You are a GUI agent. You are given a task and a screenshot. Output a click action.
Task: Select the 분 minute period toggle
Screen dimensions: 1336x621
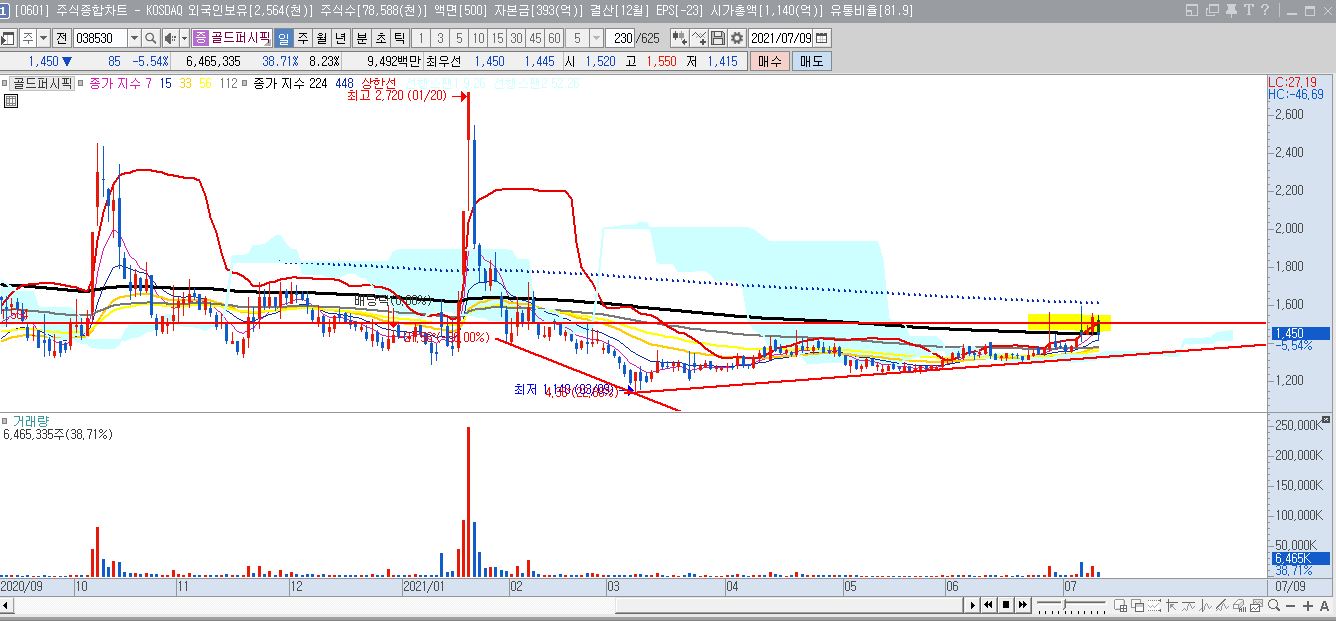361,38
